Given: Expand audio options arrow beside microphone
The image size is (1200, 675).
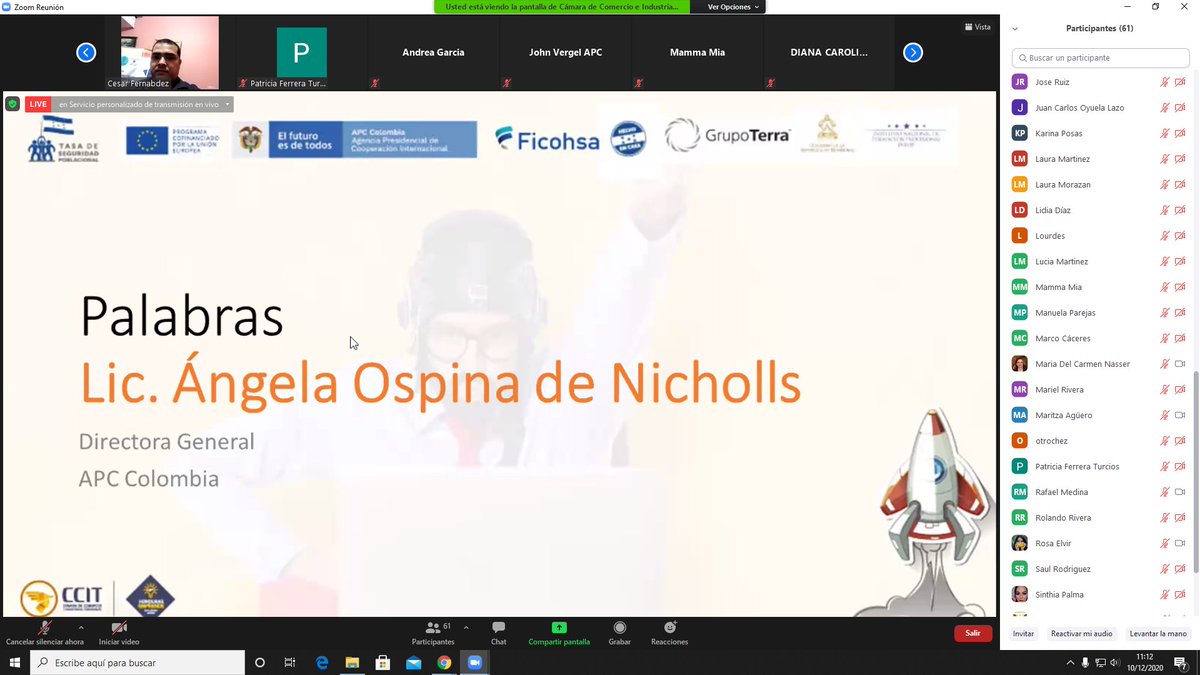Looking at the screenshot, I should click(x=81, y=627).
